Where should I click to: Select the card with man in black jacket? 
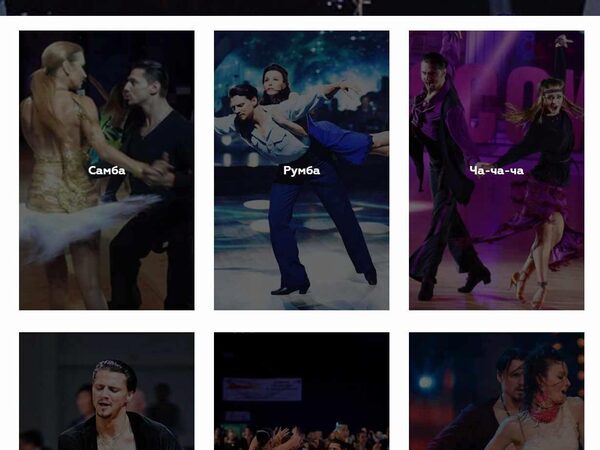[x=107, y=391]
